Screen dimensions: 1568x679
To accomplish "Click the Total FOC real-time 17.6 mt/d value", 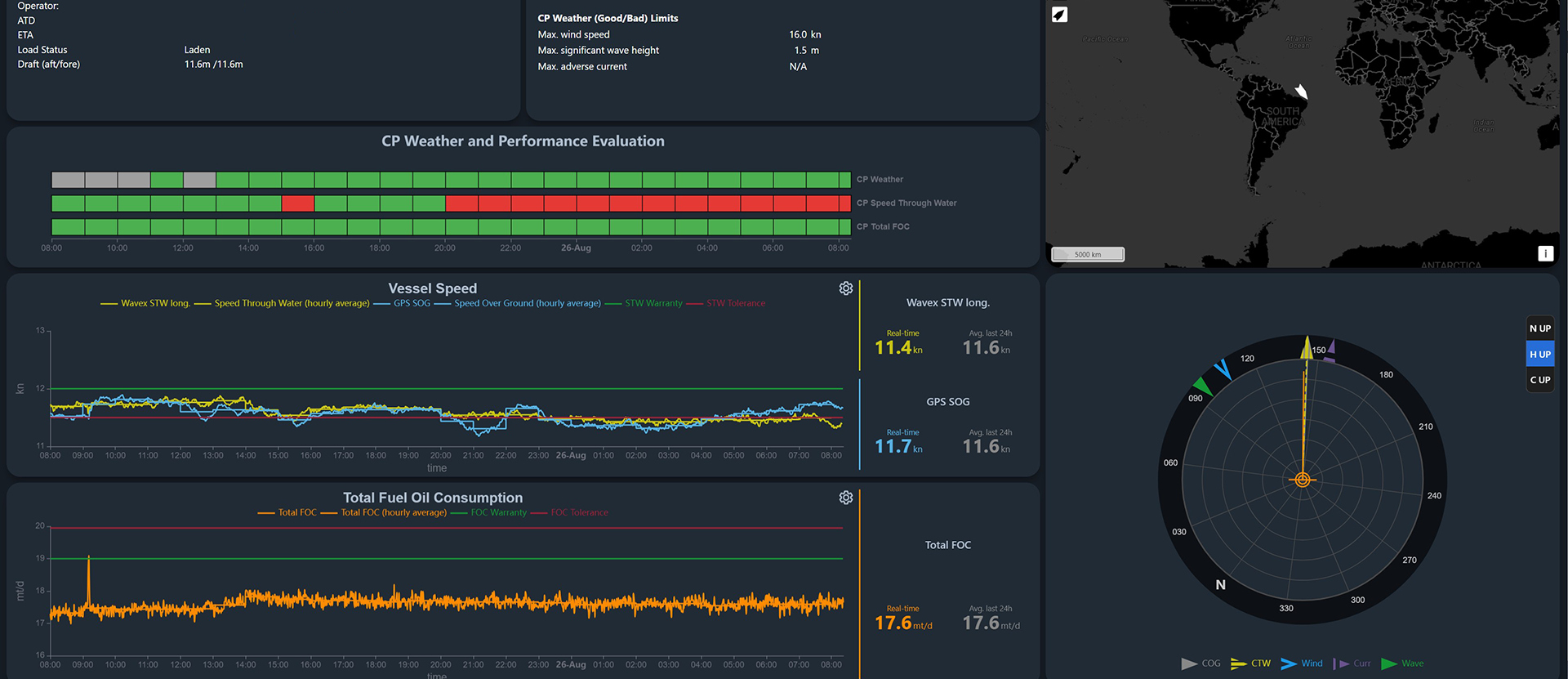I will 903,623.
